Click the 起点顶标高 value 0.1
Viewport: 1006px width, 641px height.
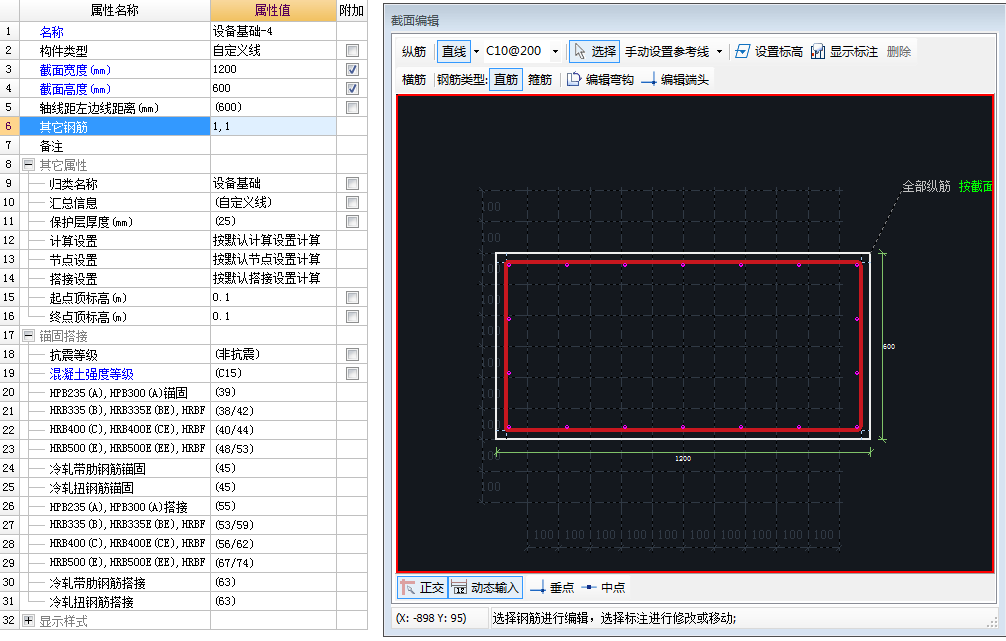[273, 298]
